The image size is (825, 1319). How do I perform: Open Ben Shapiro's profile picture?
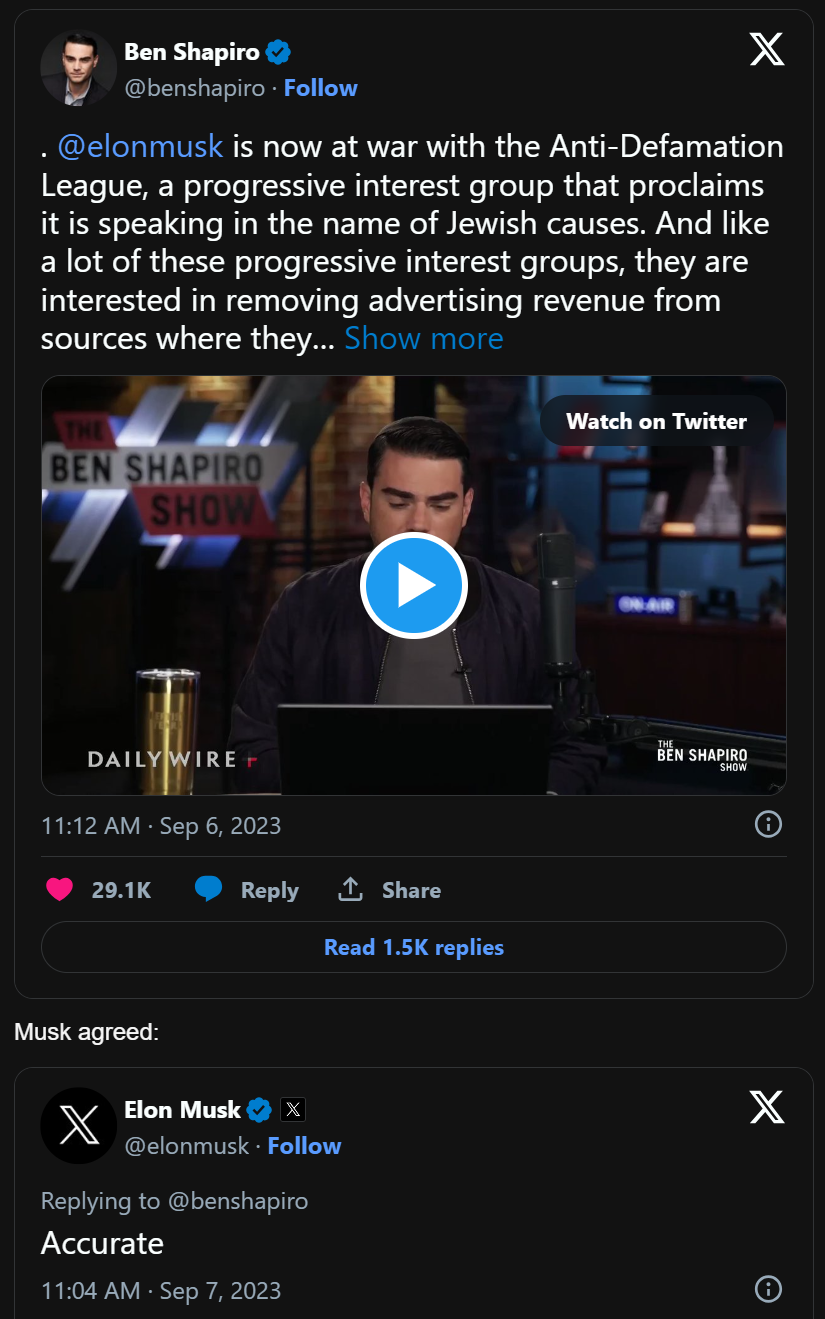pos(78,68)
